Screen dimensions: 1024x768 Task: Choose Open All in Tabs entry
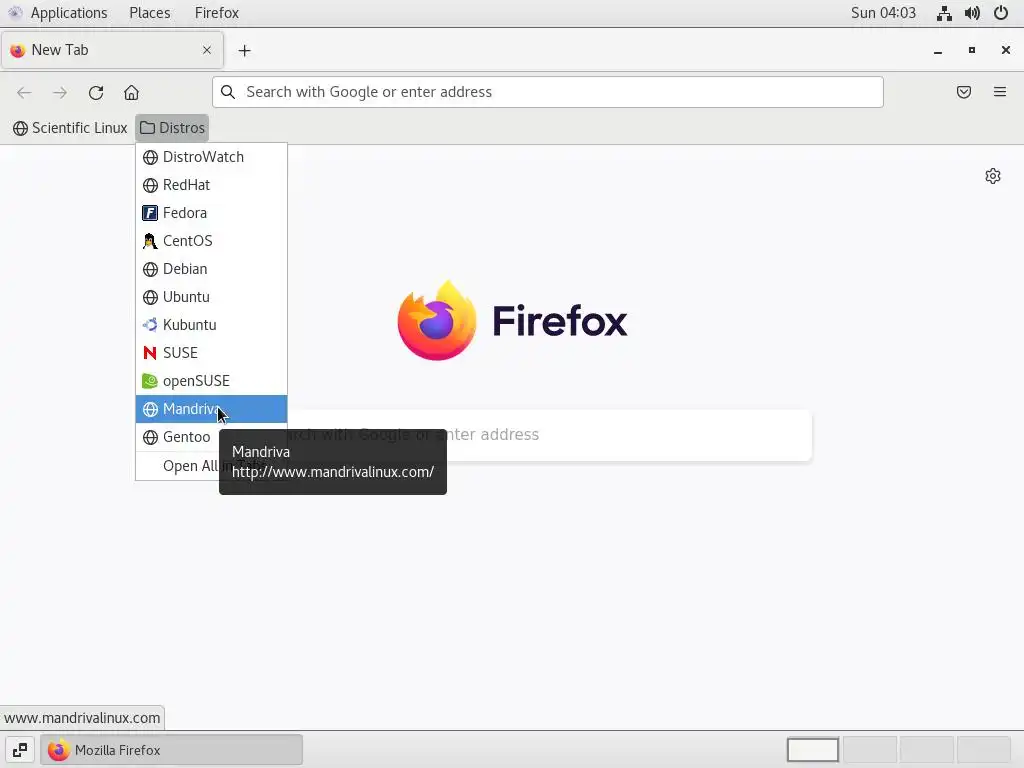click(211, 466)
